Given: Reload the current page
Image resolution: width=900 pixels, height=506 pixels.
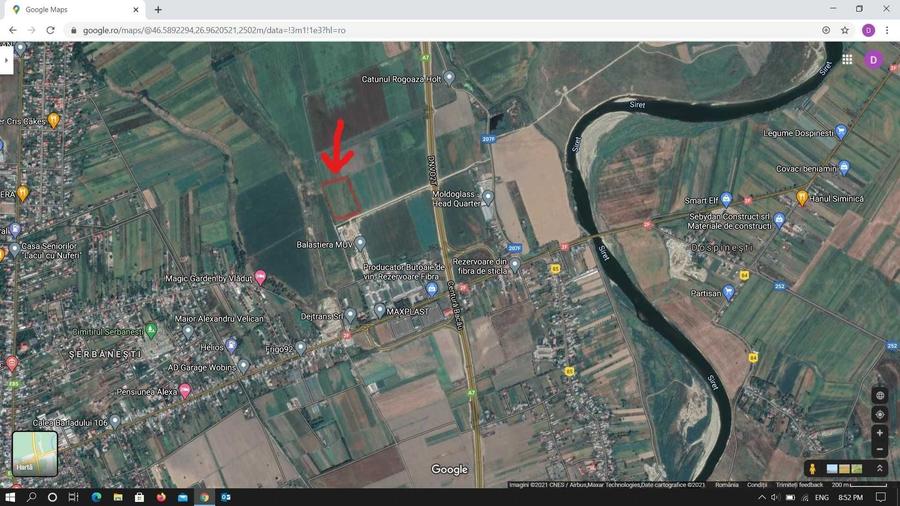Looking at the screenshot, I should click(x=51, y=30).
